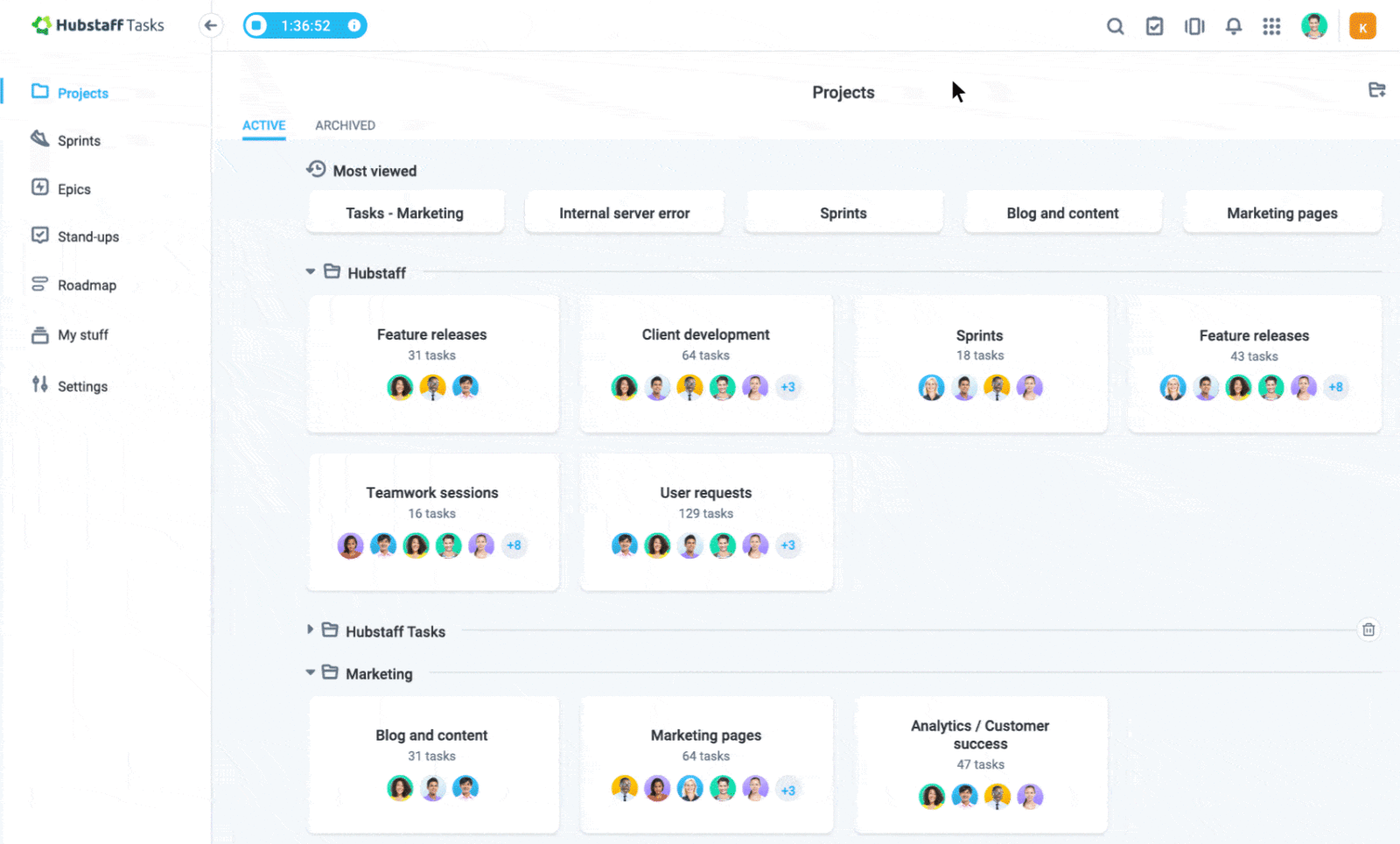Switch to the ACTIVE tab
1400x844 pixels.
(264, 125)
